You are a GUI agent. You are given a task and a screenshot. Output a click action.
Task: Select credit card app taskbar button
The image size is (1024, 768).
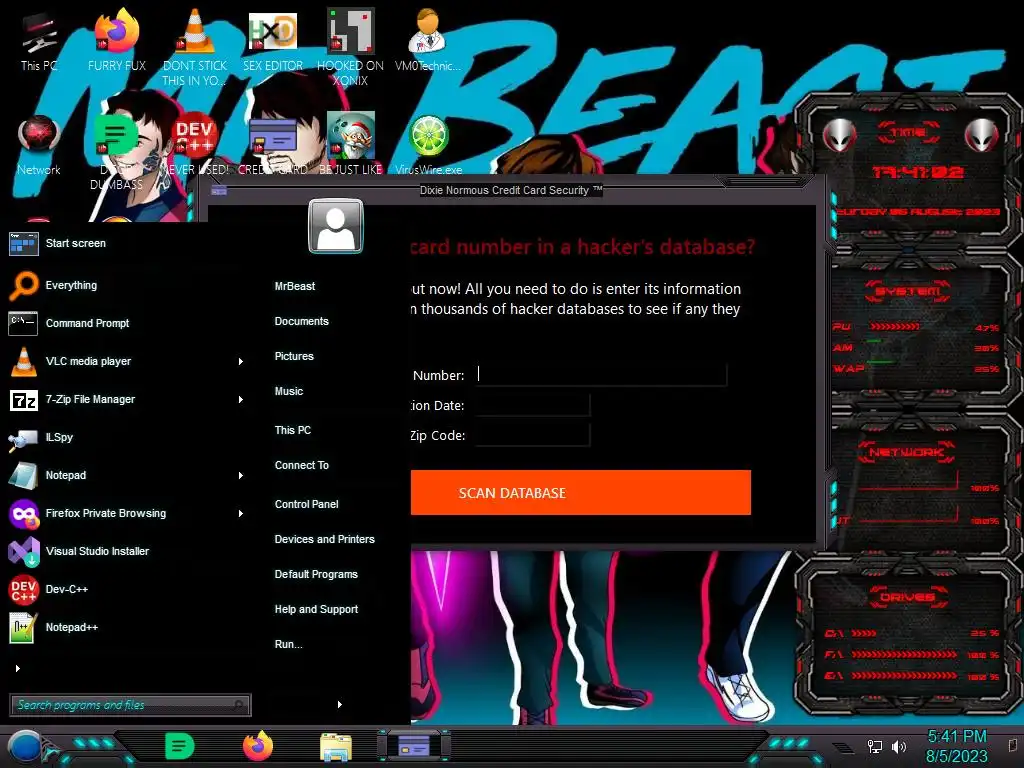click(x=414, y=746)
